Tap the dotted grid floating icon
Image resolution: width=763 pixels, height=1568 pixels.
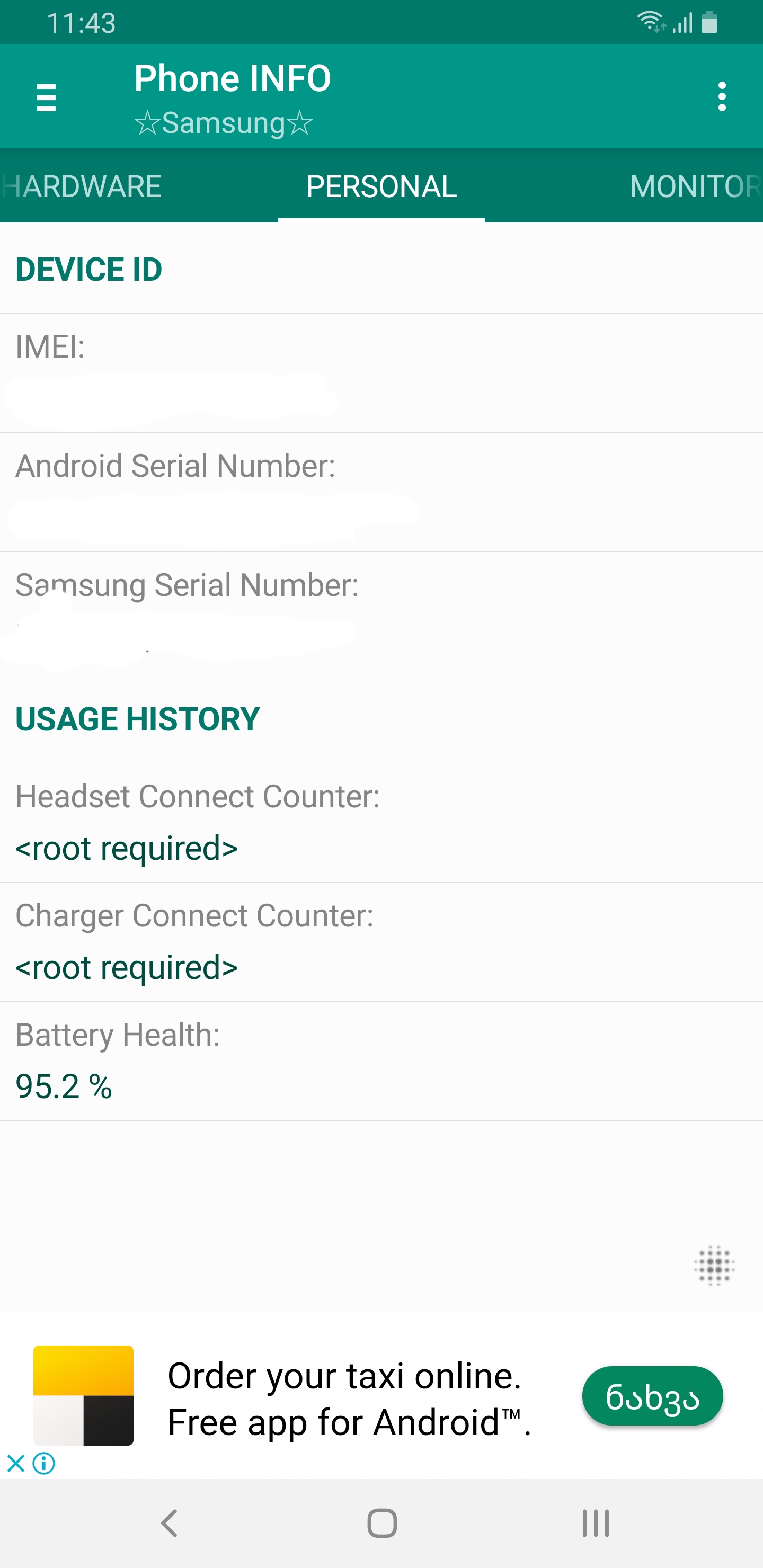coord(714,1266)
